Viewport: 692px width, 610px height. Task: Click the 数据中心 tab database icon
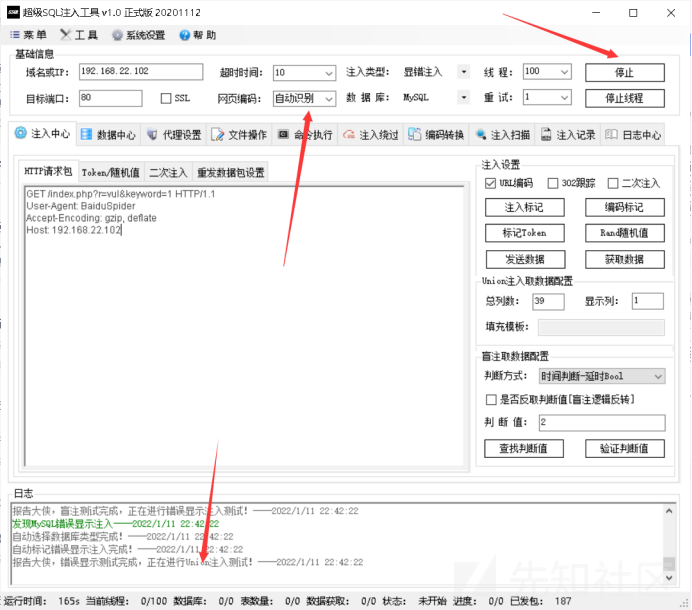(x=86, y=134)
